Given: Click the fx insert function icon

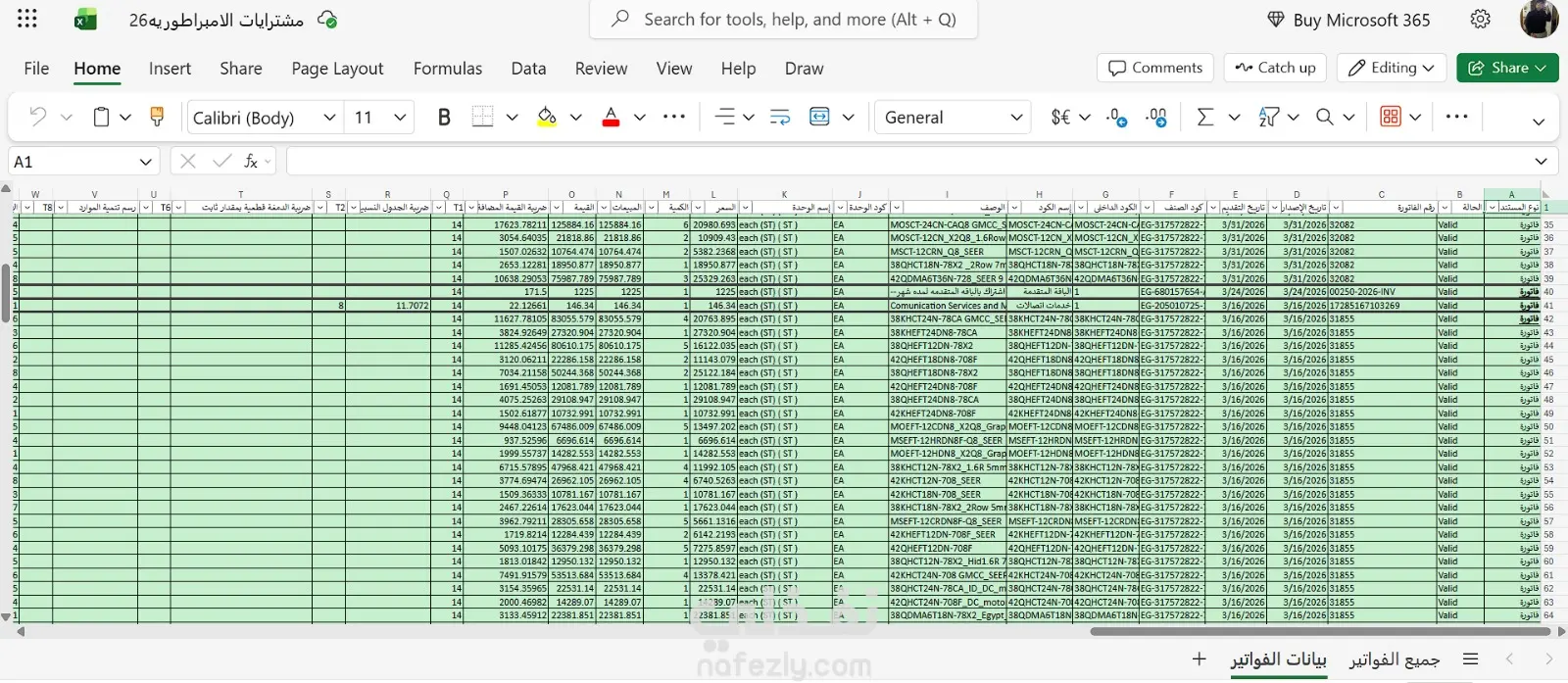Looking at the screenshot, I should pyautogui.click(x=251, y=161).
